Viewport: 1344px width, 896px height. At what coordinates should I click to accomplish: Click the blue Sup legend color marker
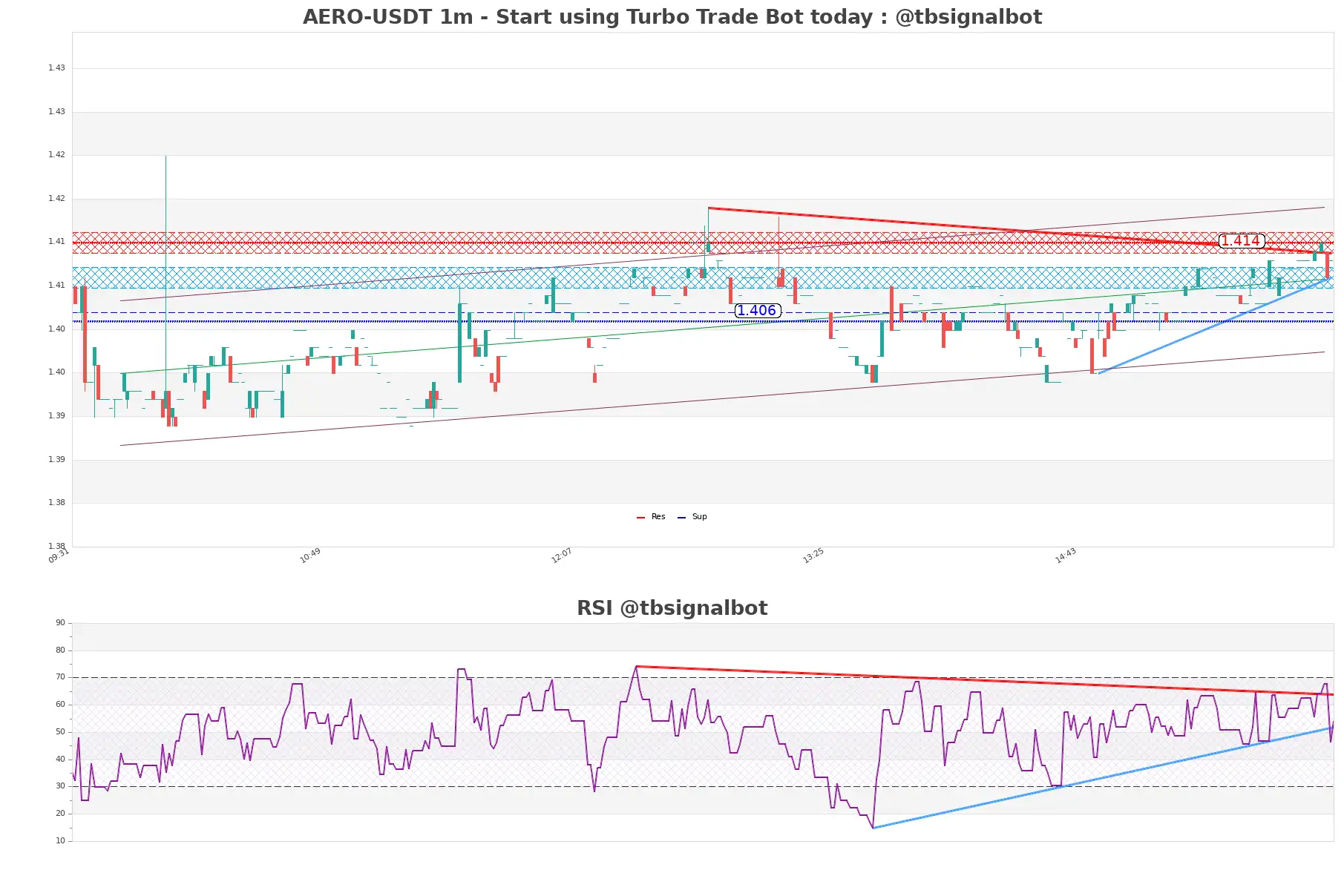coord(681,518)
